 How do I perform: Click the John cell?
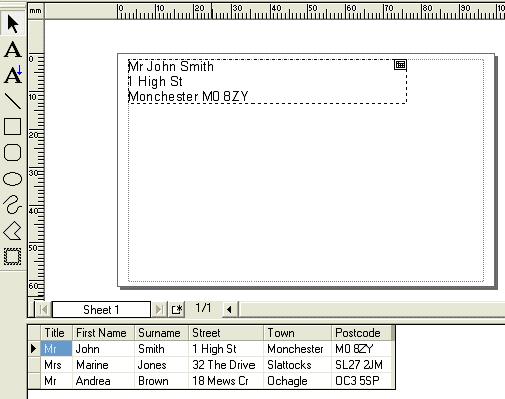tap(103, 349)
